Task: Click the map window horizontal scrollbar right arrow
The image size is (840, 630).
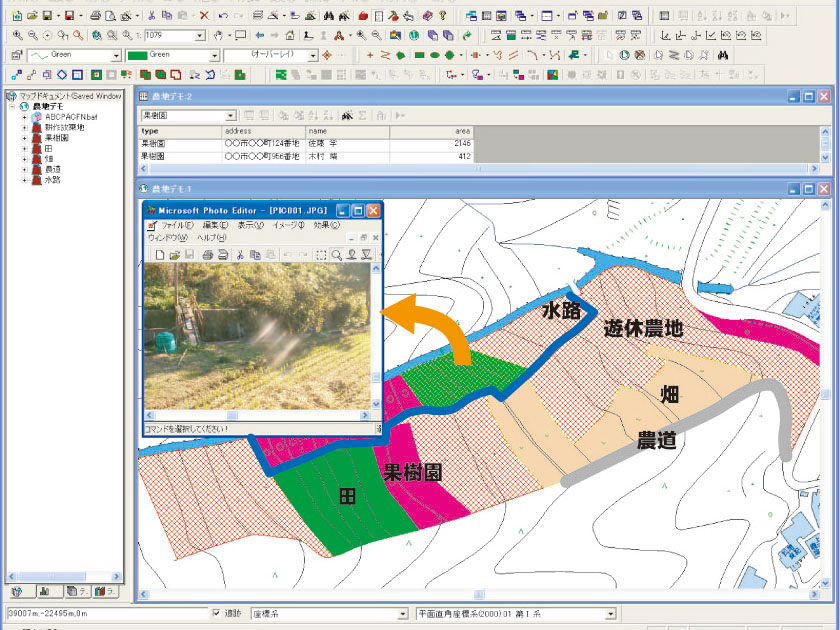Action: click(x=814, y=594)
